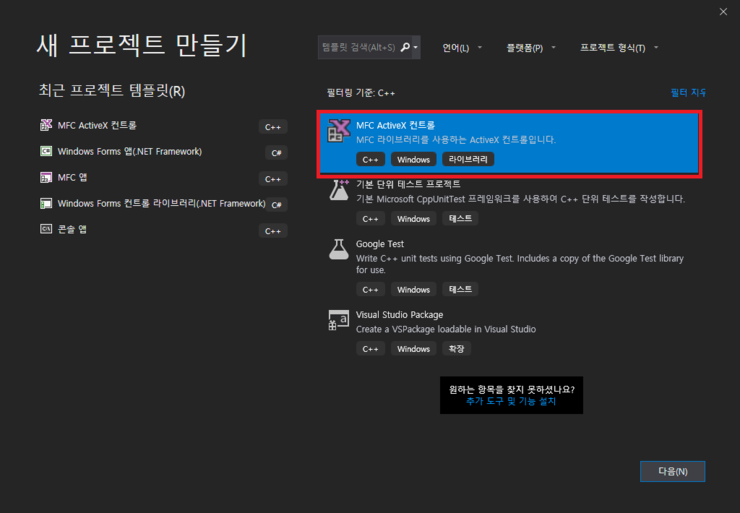Click C++ tag under MFC ActiveX 컨트롤

370,160
